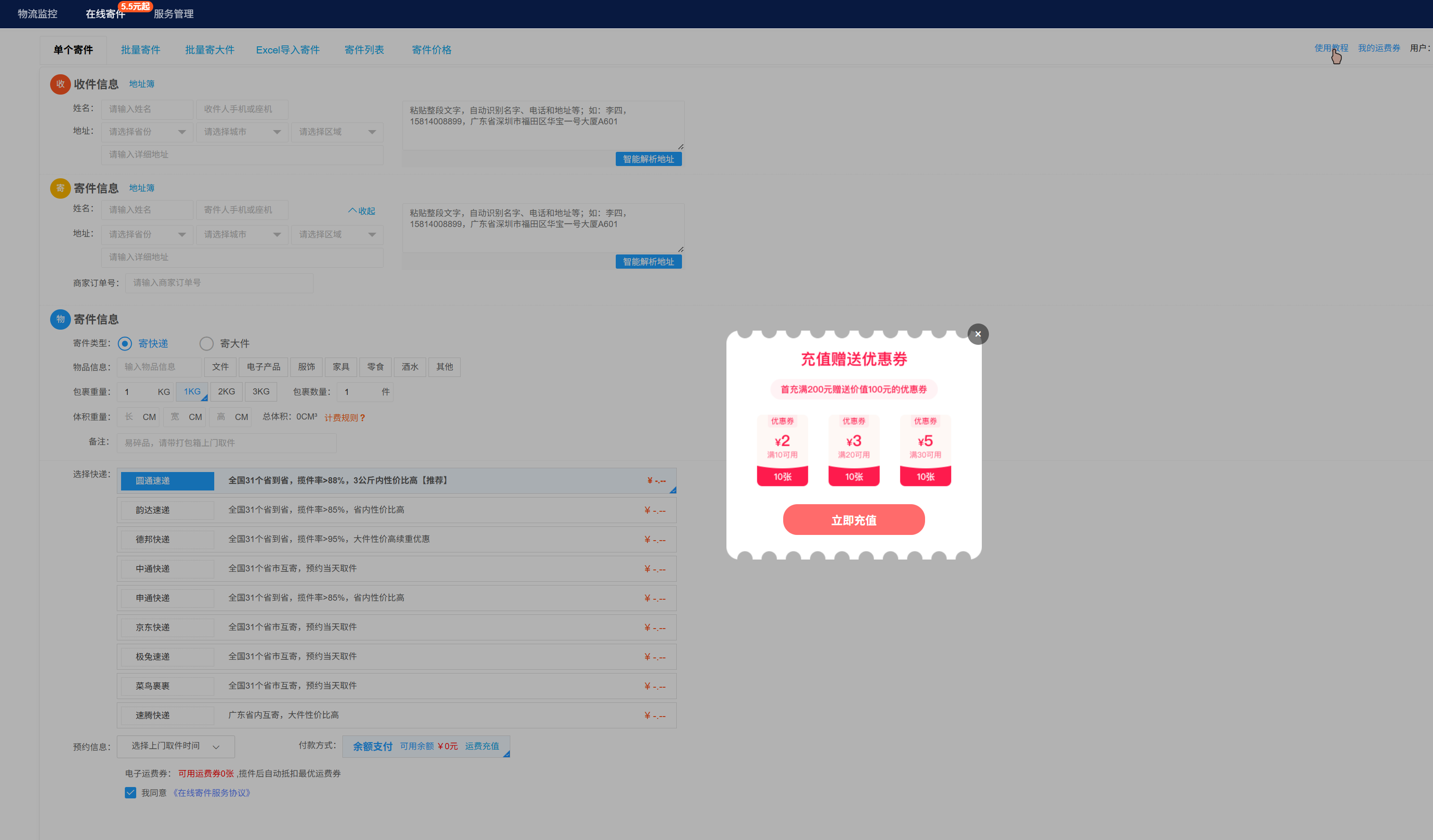Image resolution: width=1433 pixels, height=840 pixels.
Task: Close the coupon recharge popup
Action: [x=978, y=334]
